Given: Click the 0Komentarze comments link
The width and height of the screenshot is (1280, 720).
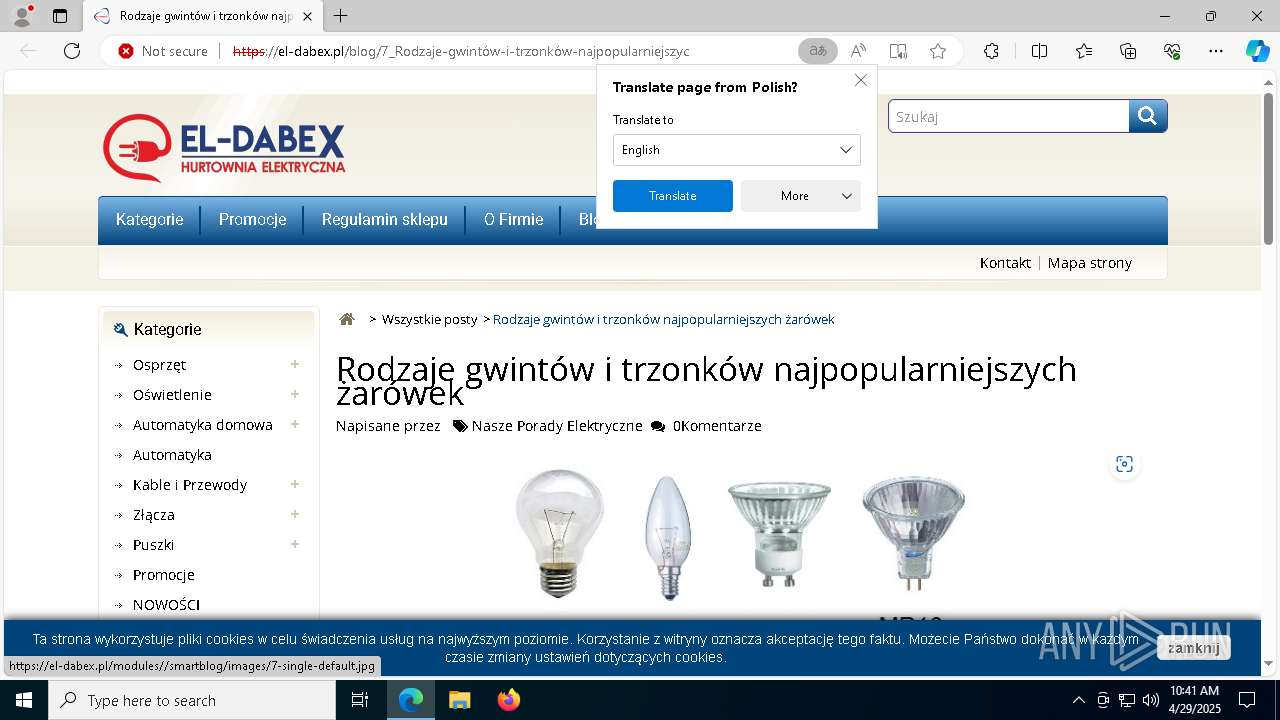Looking at the screenshot, I should [717, 426].
